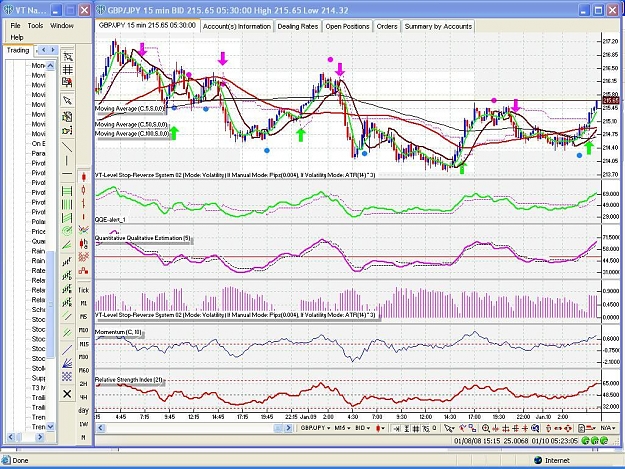Open the File menu

click(15, 26)
